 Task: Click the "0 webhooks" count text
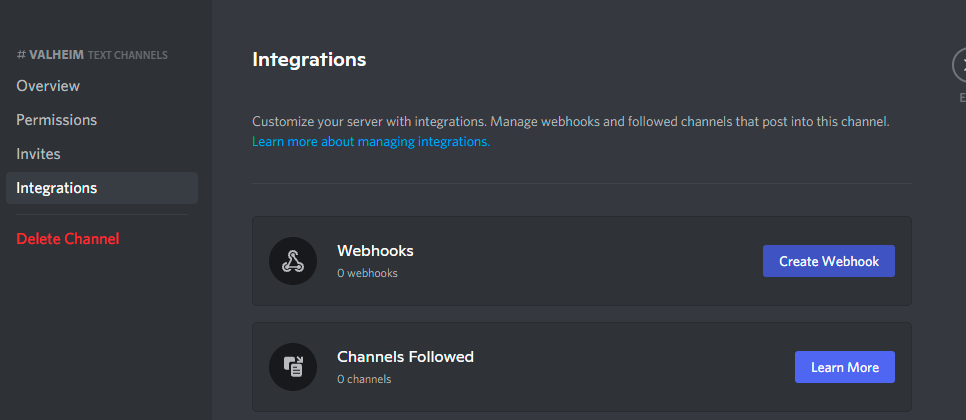point(367,273)
